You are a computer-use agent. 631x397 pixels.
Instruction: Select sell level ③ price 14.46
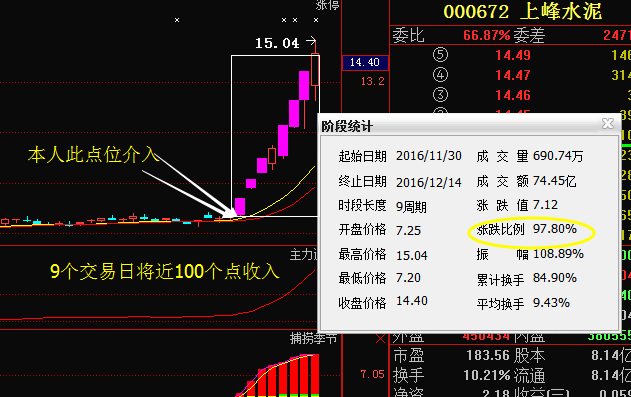513,95
